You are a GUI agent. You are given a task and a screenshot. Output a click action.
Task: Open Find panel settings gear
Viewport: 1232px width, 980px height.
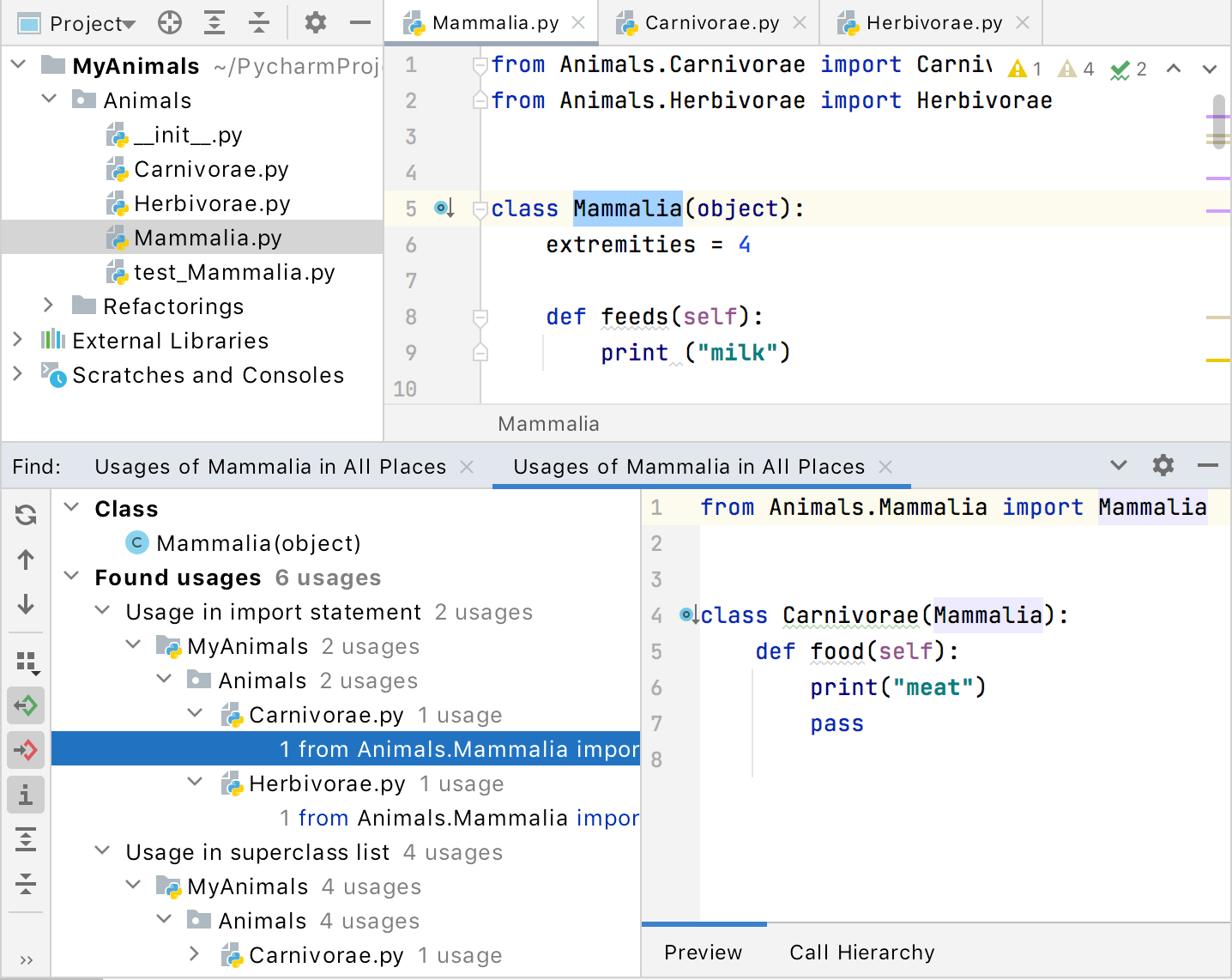point(1163,466)
